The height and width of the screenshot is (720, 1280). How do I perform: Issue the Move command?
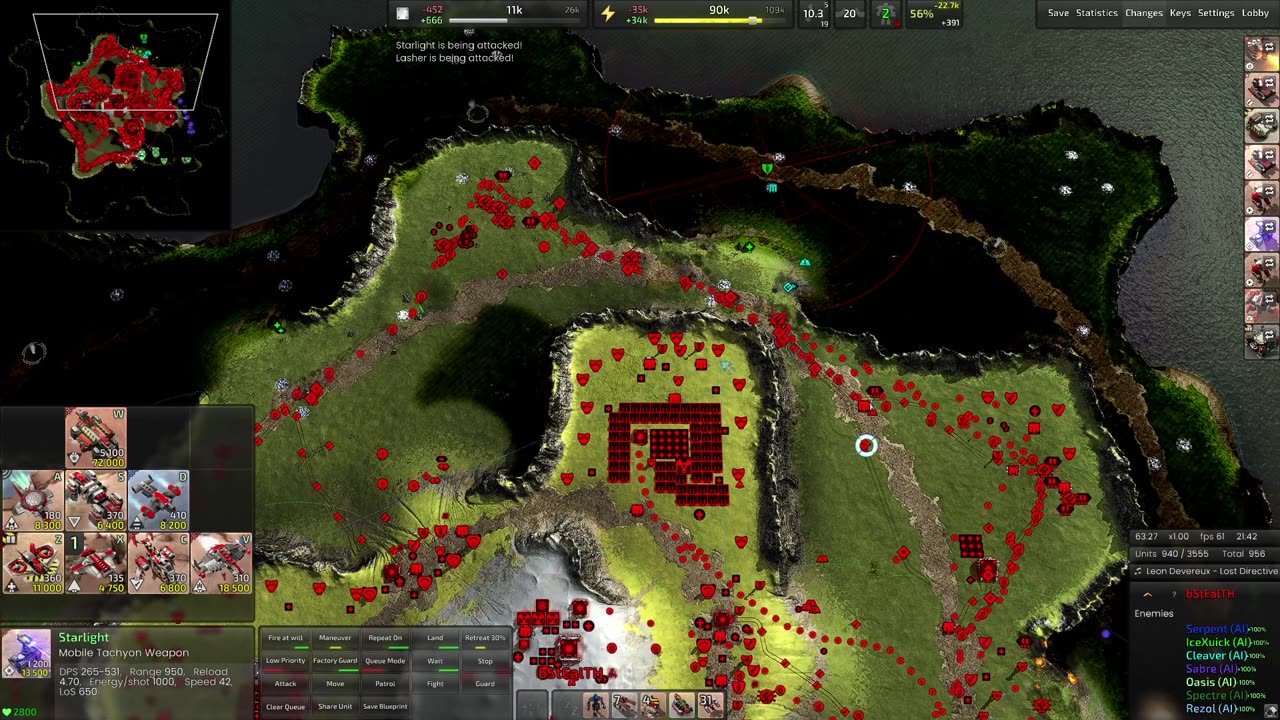click(335, 684)
